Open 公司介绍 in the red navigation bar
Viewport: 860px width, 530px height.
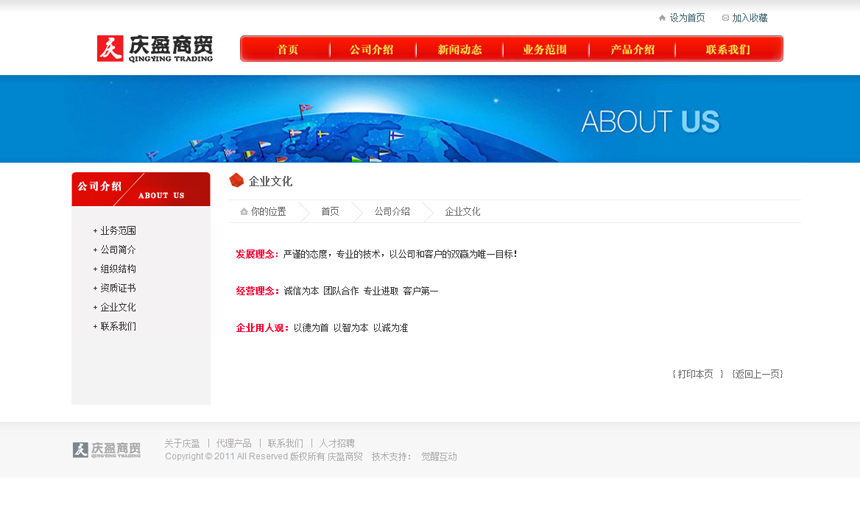coord(371,49)
